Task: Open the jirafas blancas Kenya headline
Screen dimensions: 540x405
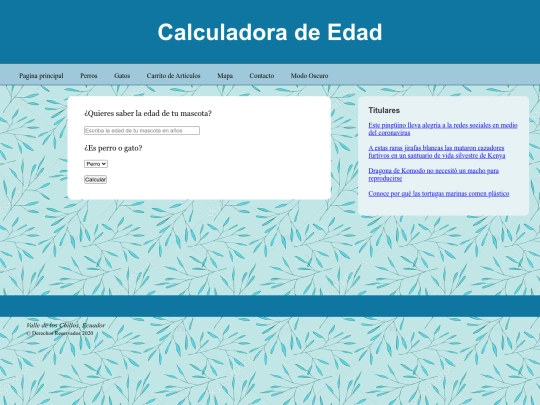Action: tap(437, 152)
